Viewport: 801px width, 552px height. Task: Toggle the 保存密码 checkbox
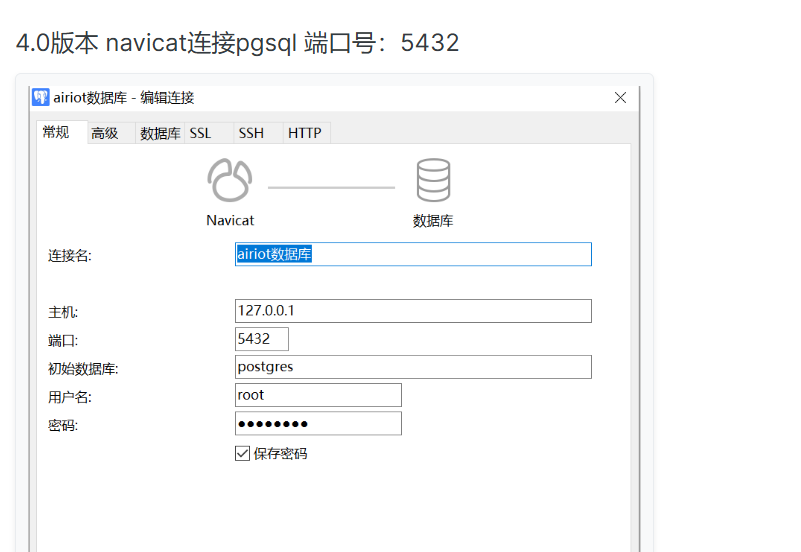point(242,453)
